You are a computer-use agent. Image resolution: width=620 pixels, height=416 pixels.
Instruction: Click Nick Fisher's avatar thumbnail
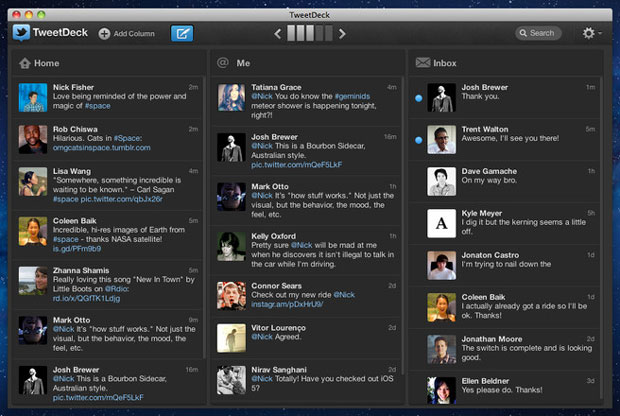(x=32, y=98)
